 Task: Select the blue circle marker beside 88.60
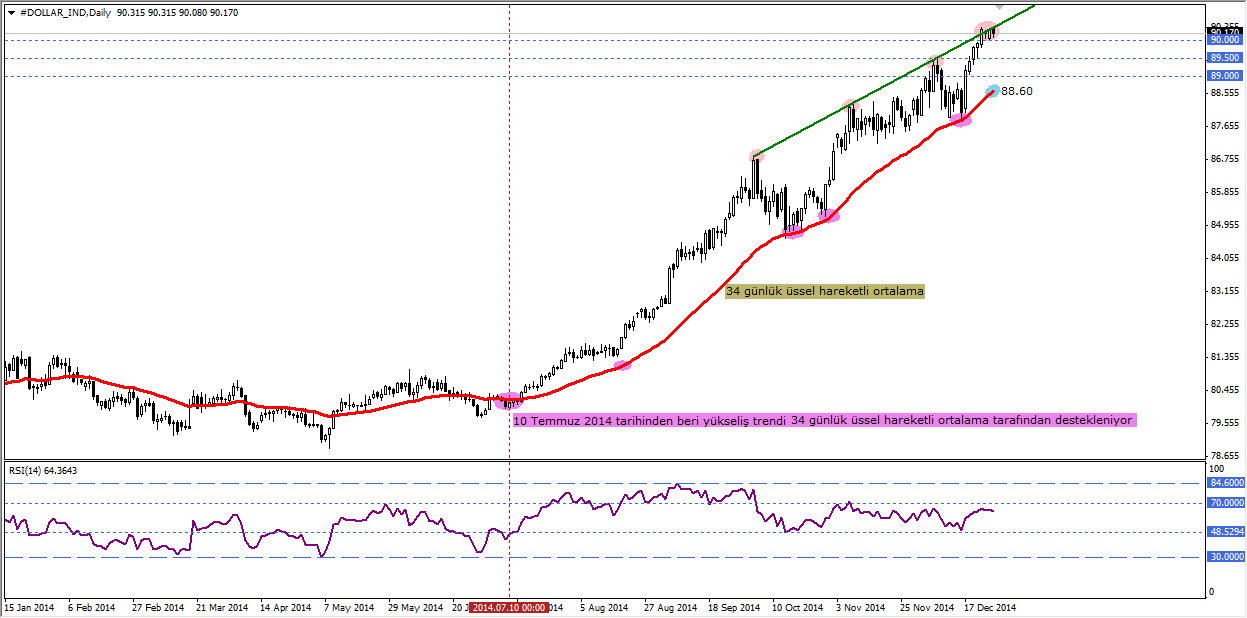click(x=992, y=91)
